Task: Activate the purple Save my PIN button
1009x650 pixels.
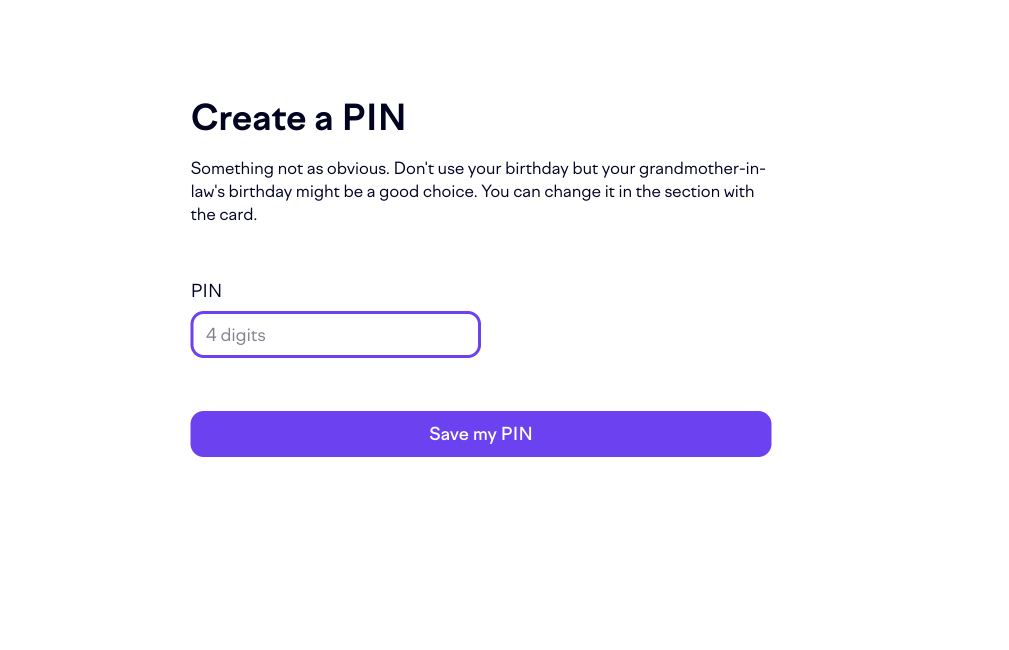Action: 480,433
